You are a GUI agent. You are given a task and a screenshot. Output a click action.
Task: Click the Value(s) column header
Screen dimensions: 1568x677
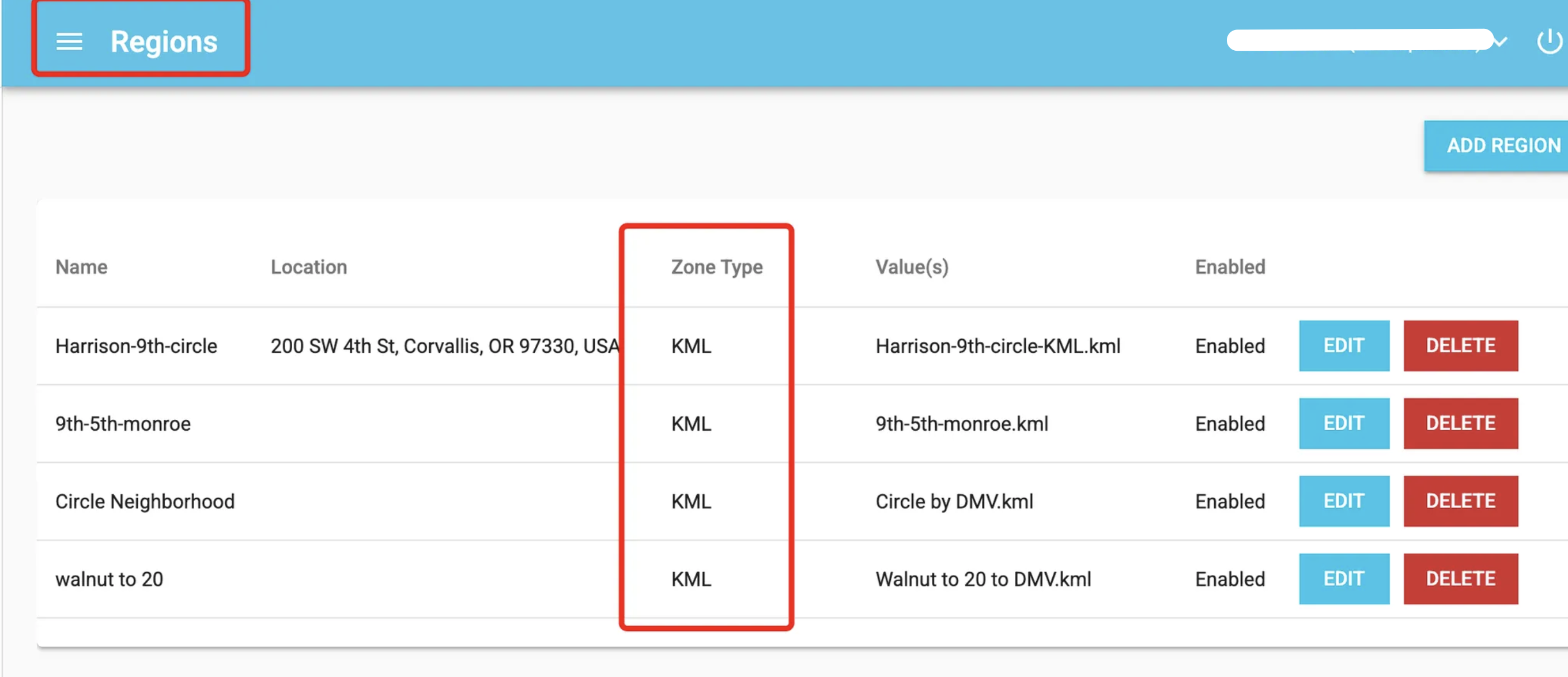click(x=911, y=267)
